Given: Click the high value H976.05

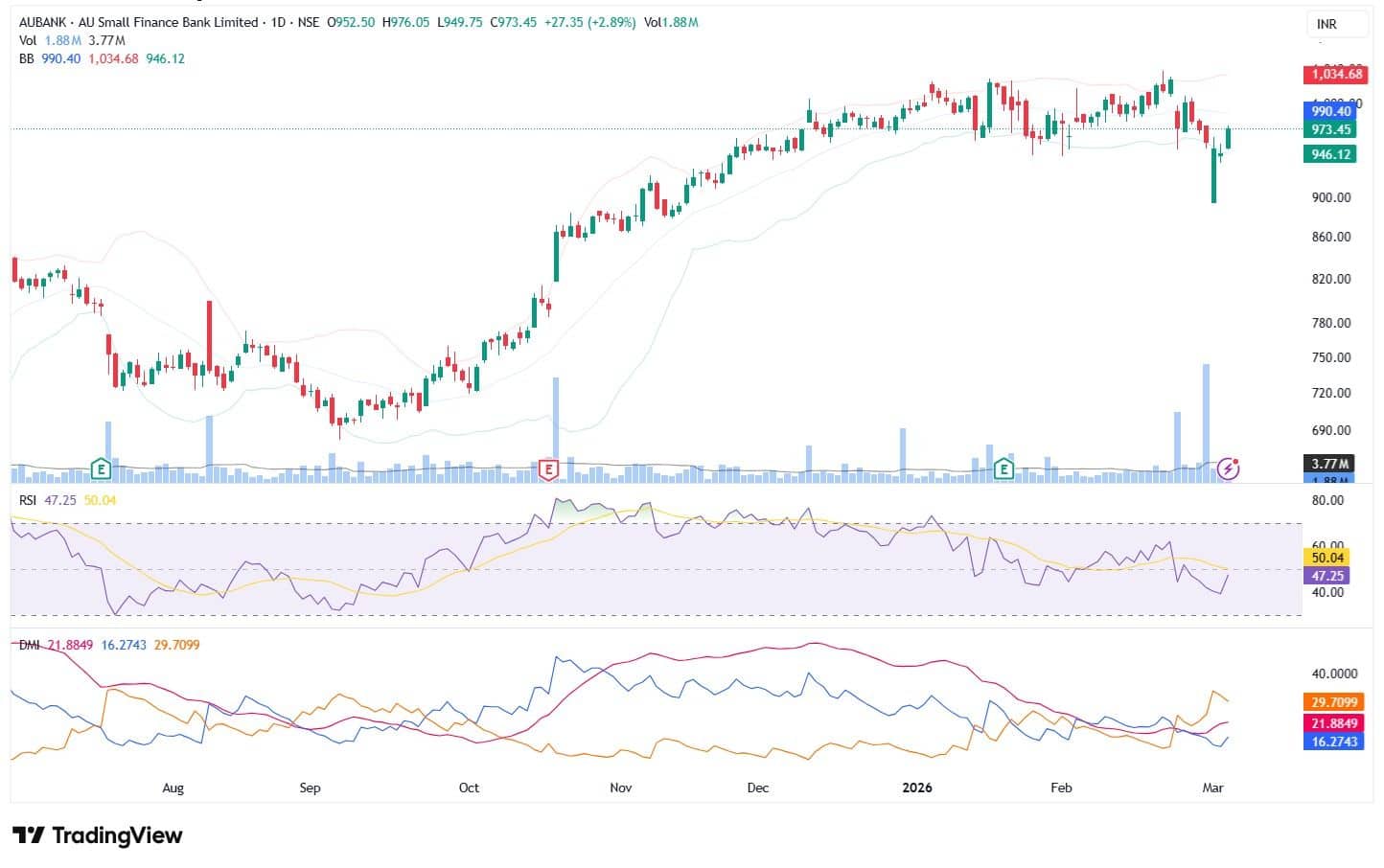Looking at the screenshot, I should (x=405, y=22).
